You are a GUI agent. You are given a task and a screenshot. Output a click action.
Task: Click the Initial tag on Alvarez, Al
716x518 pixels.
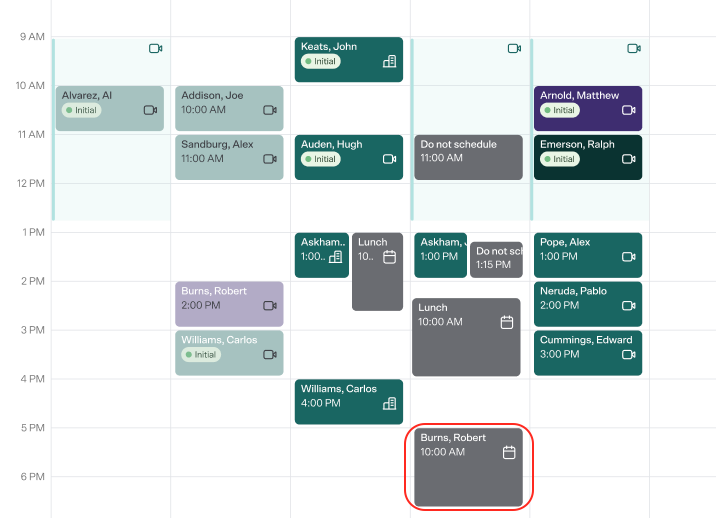click(x=81, y=110)
